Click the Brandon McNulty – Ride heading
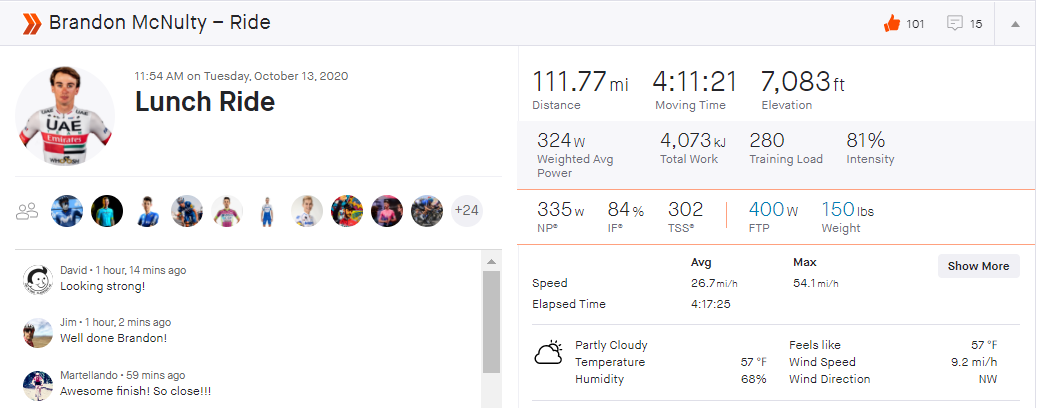 [x=159, y=23]
